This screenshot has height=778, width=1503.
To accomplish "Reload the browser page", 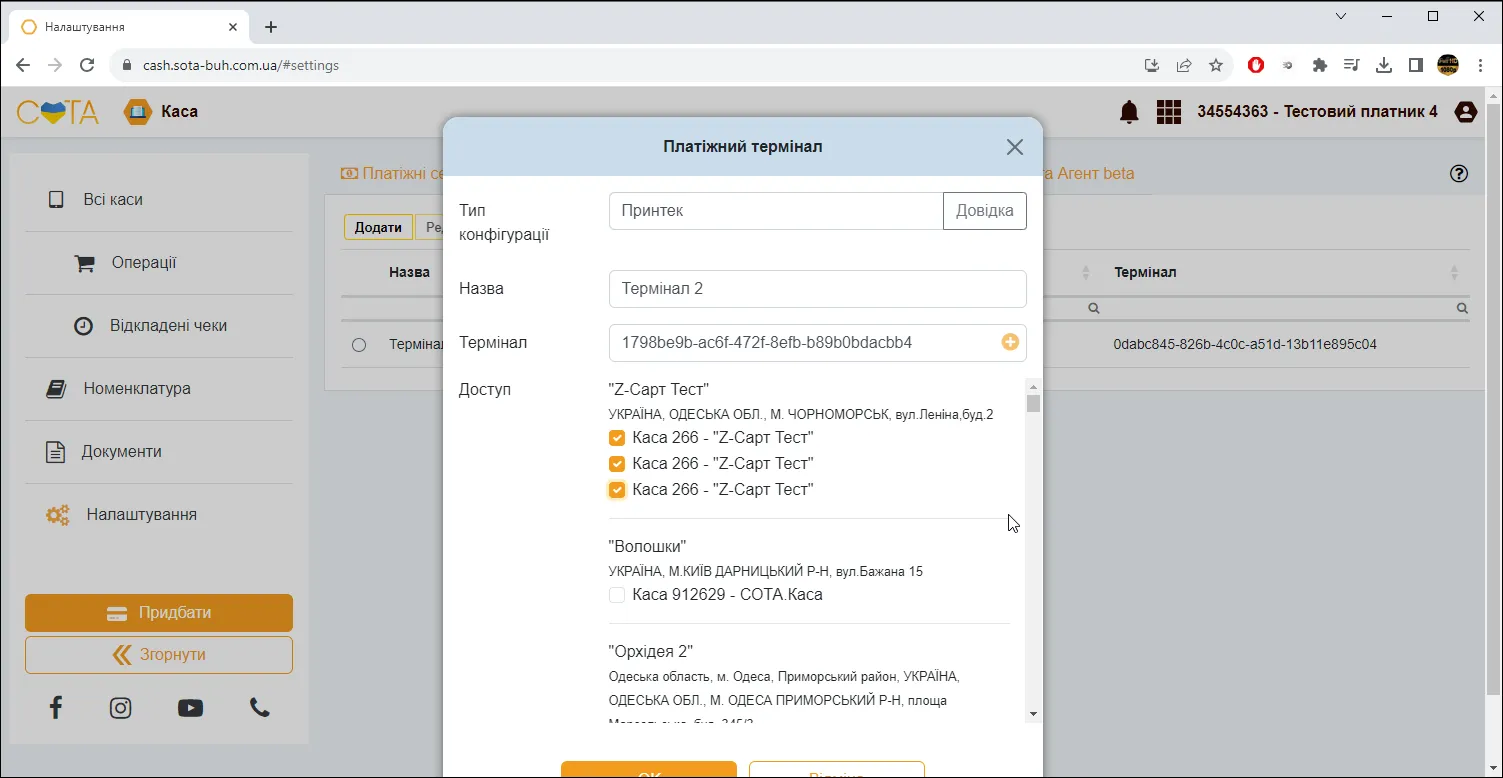I will coord(87,65).
